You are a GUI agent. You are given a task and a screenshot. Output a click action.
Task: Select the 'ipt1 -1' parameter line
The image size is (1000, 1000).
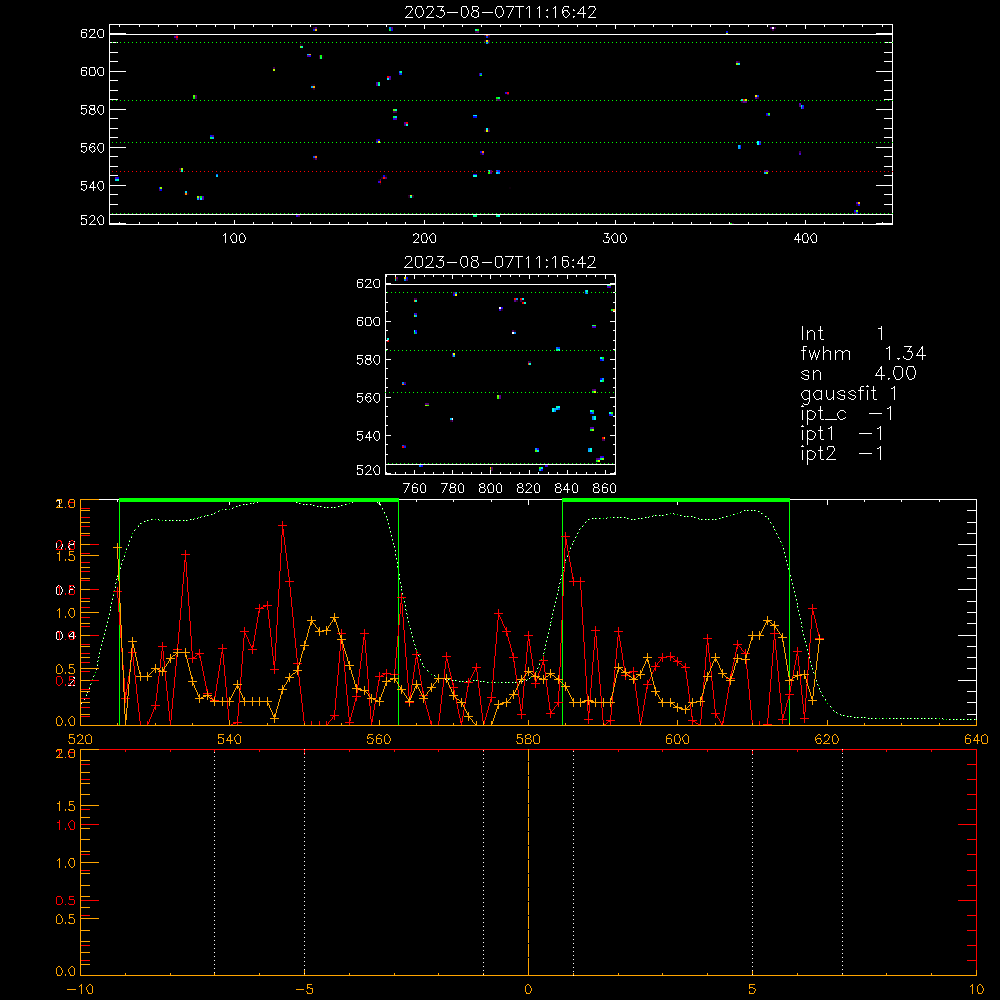coord(842,434)
